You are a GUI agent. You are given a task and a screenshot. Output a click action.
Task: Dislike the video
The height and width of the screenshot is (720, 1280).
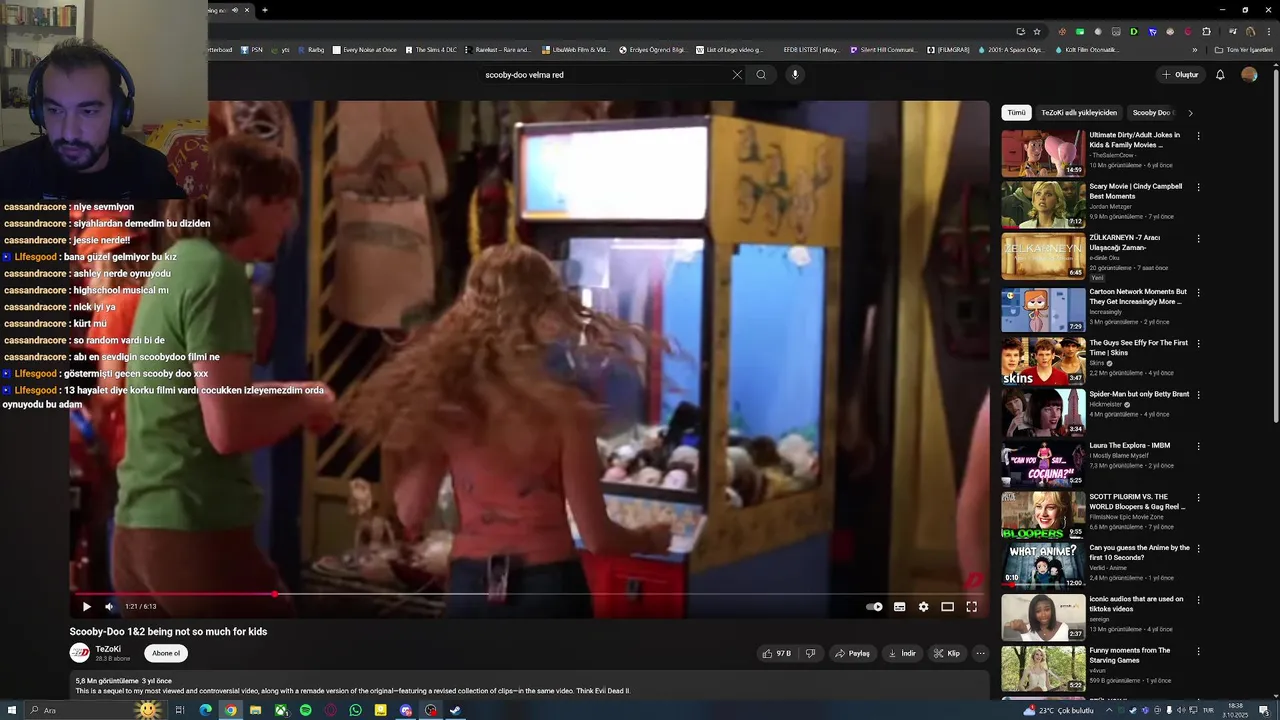[x=810, y=653]
